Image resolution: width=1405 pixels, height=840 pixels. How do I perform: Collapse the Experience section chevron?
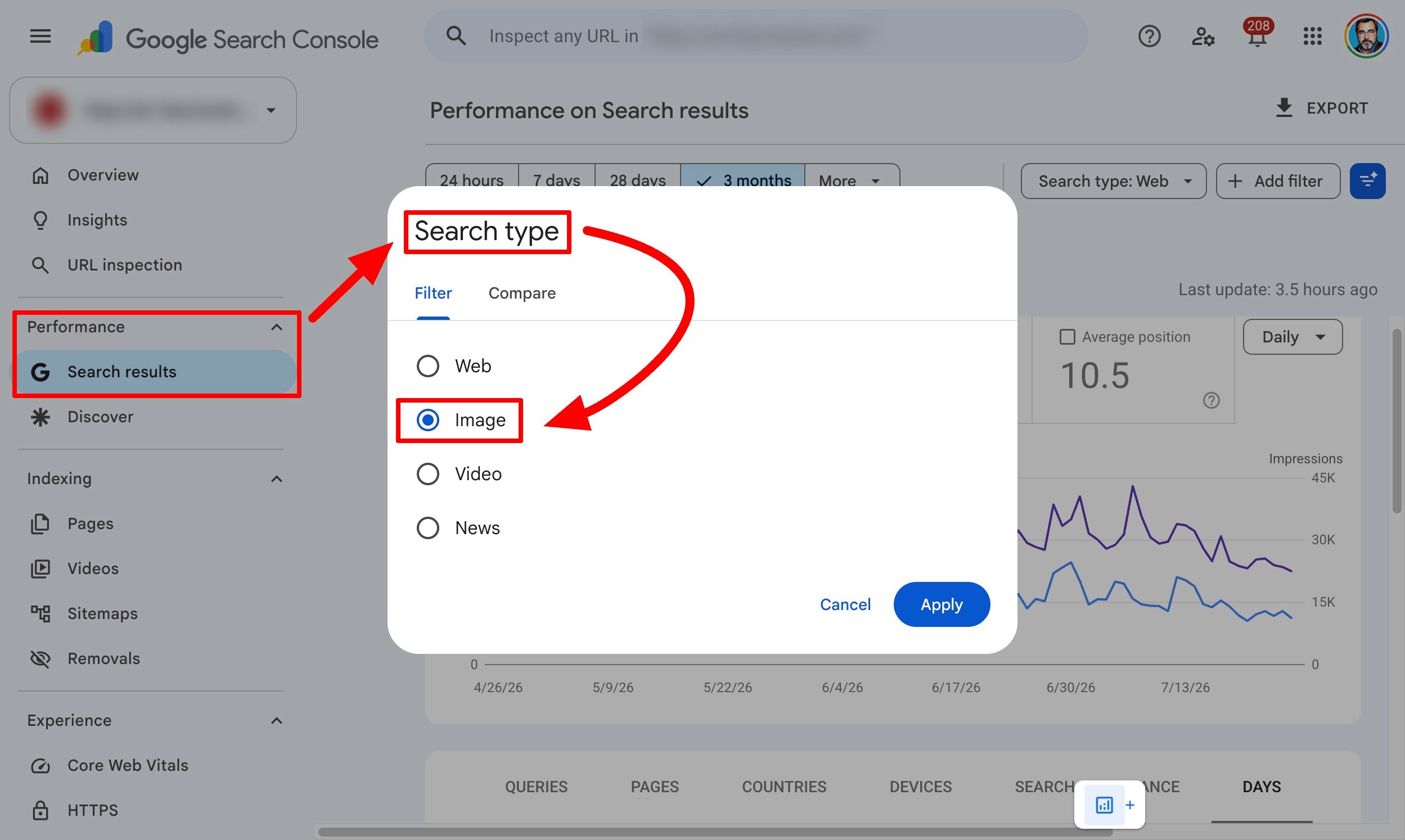pos(276,721)
